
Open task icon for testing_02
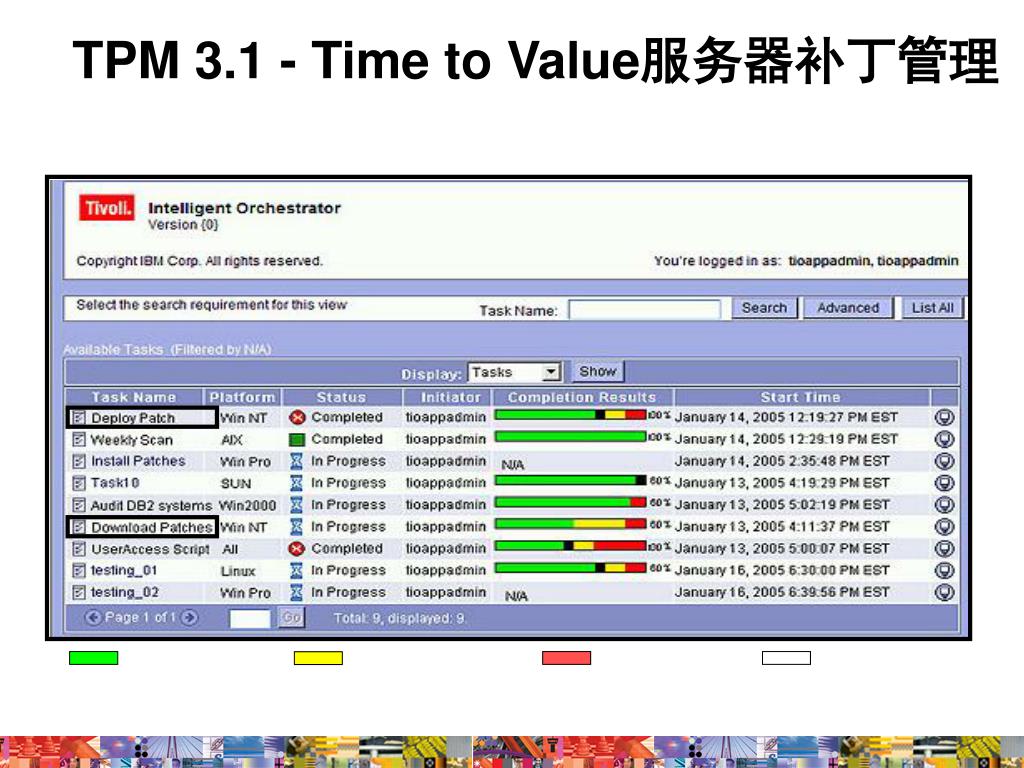(79, 592)
